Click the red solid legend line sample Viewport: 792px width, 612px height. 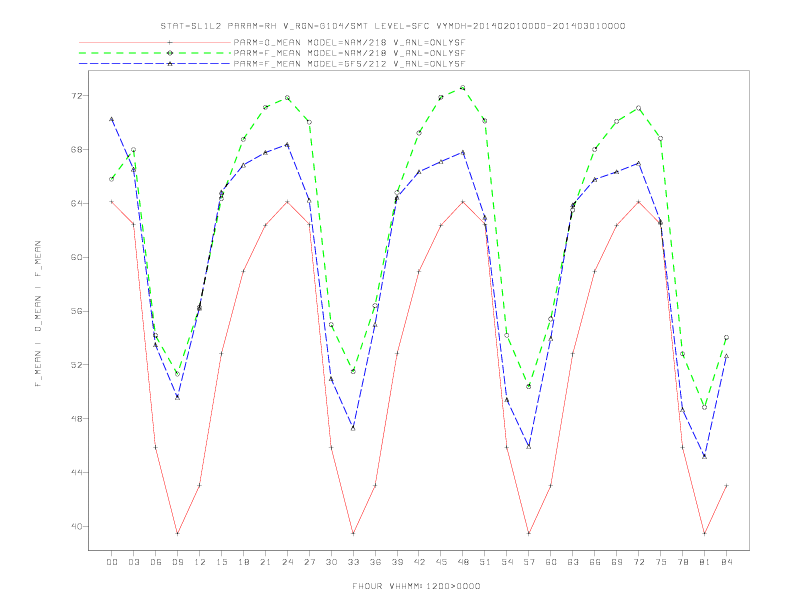155,42
